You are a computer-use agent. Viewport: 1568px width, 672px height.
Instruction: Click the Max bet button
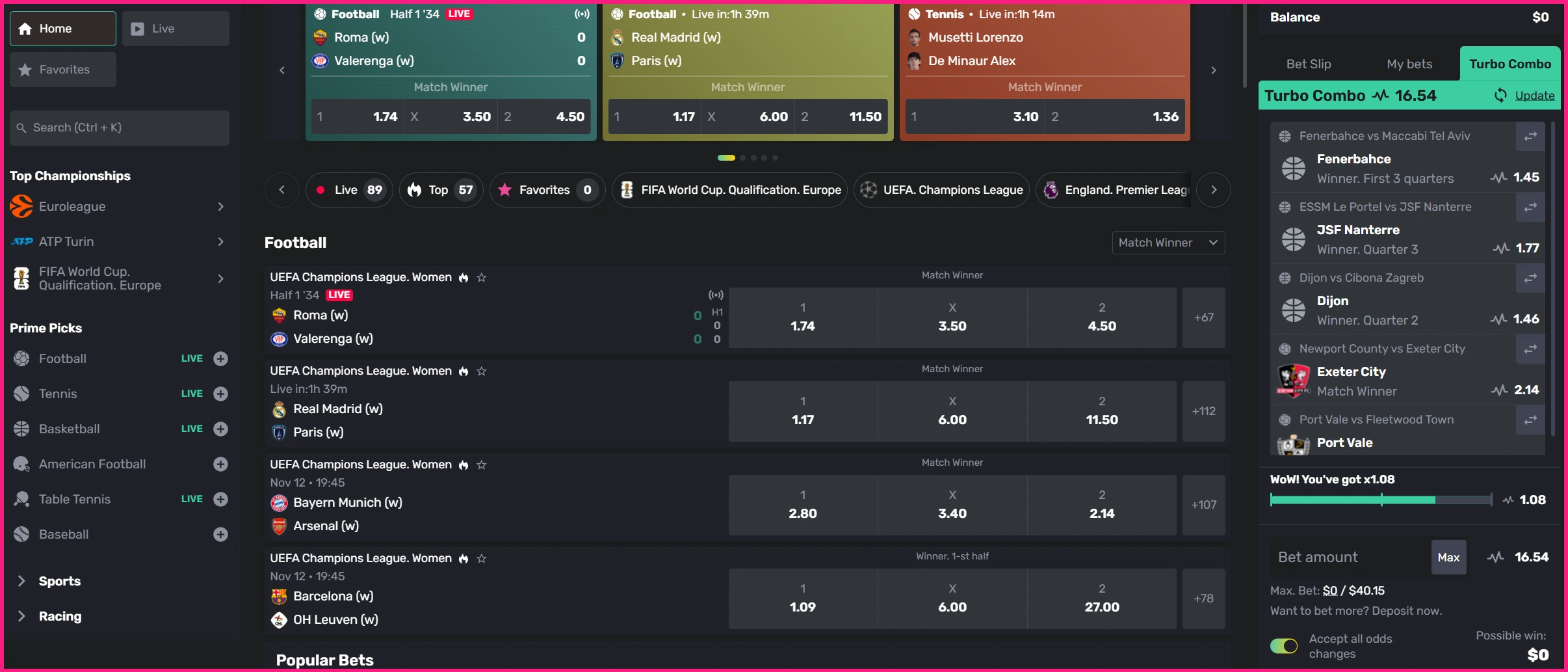(1448, 558)
